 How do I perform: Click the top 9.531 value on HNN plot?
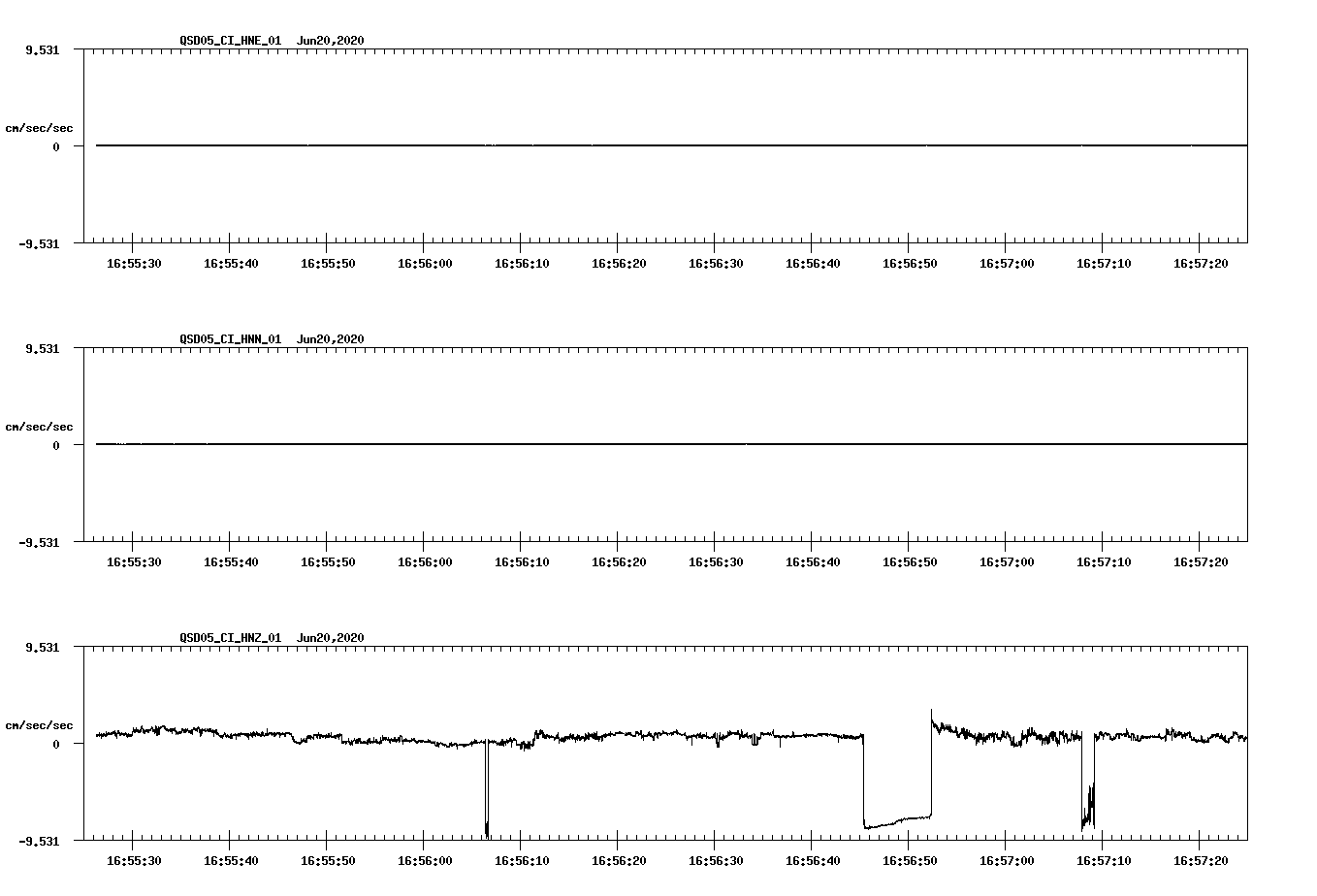[42, 348]
